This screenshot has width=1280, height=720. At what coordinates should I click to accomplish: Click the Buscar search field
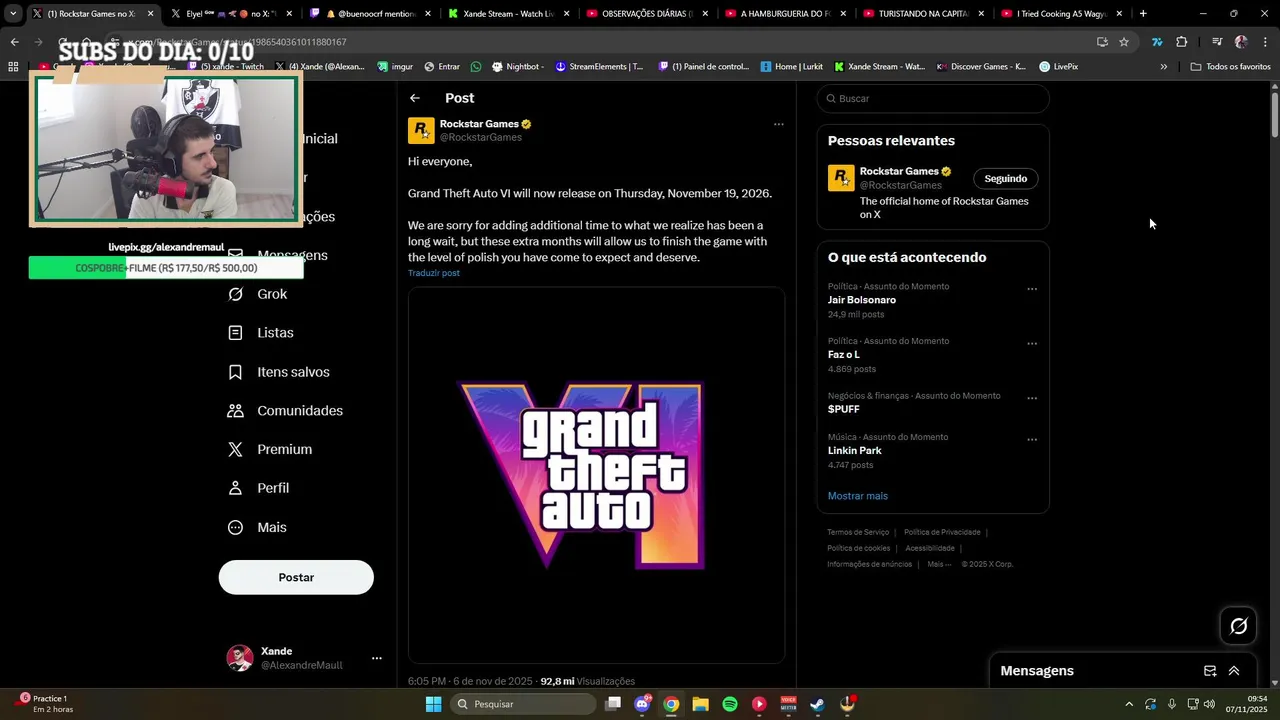point(933,99)
